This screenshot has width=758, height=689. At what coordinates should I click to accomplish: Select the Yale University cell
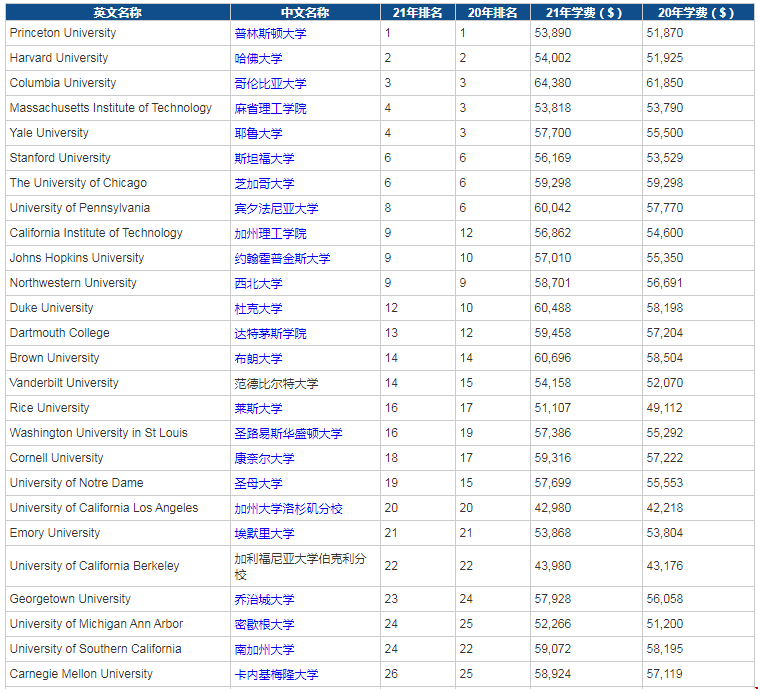pyautogui.click(x=118, y=133)
